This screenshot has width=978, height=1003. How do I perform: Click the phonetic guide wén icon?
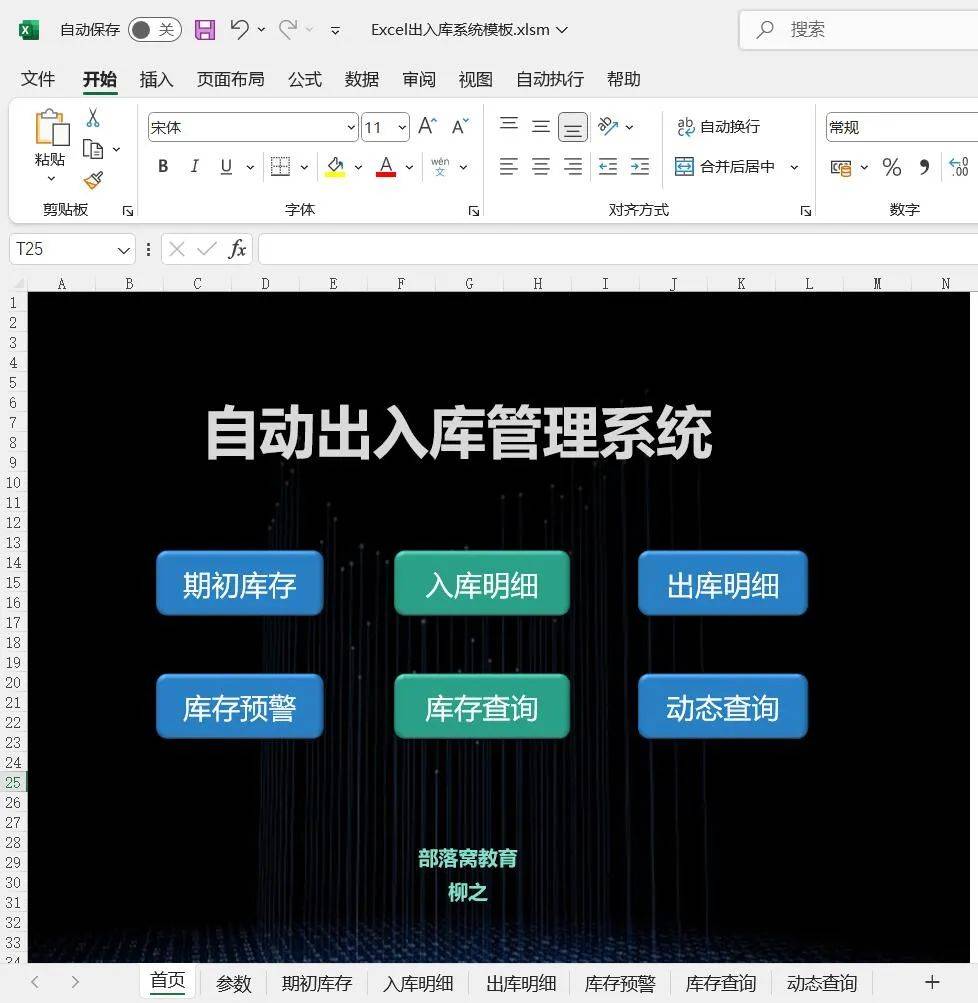tap(440, 166)
